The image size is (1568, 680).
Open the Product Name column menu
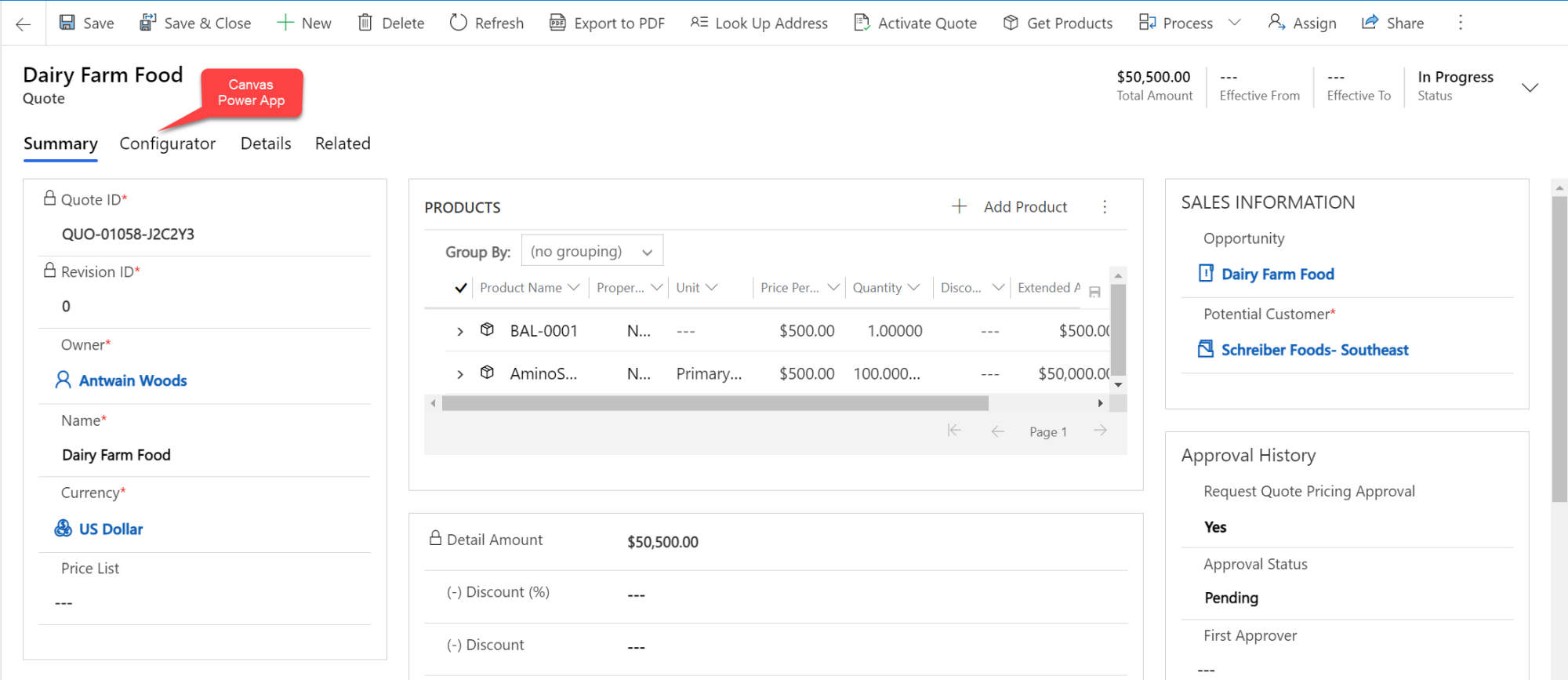pos(573,288)
